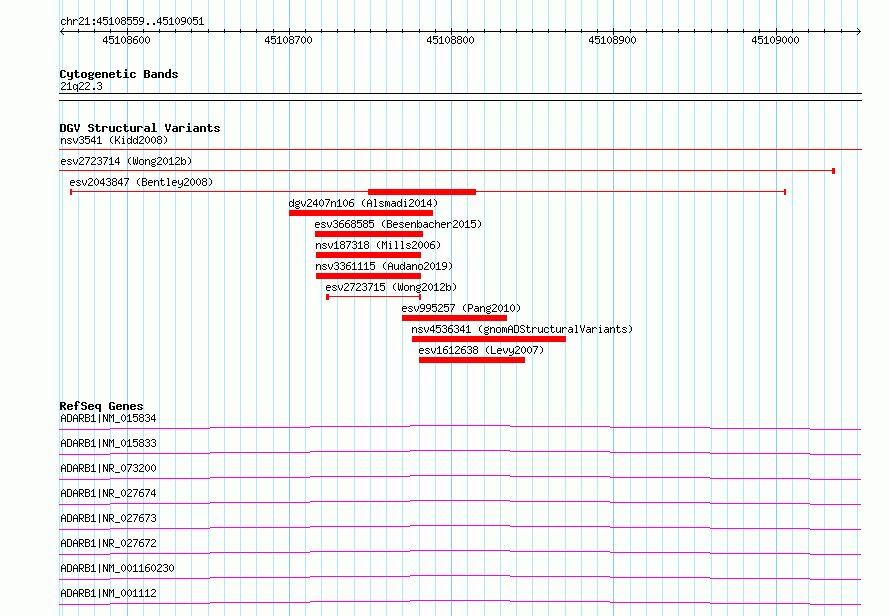Image resolution: width=890 pixels, height=616 pixels.
Task: Open variant esv3668585 (Besenbacher2015) label
Action: pyautogui.click(x=398, y=224)
